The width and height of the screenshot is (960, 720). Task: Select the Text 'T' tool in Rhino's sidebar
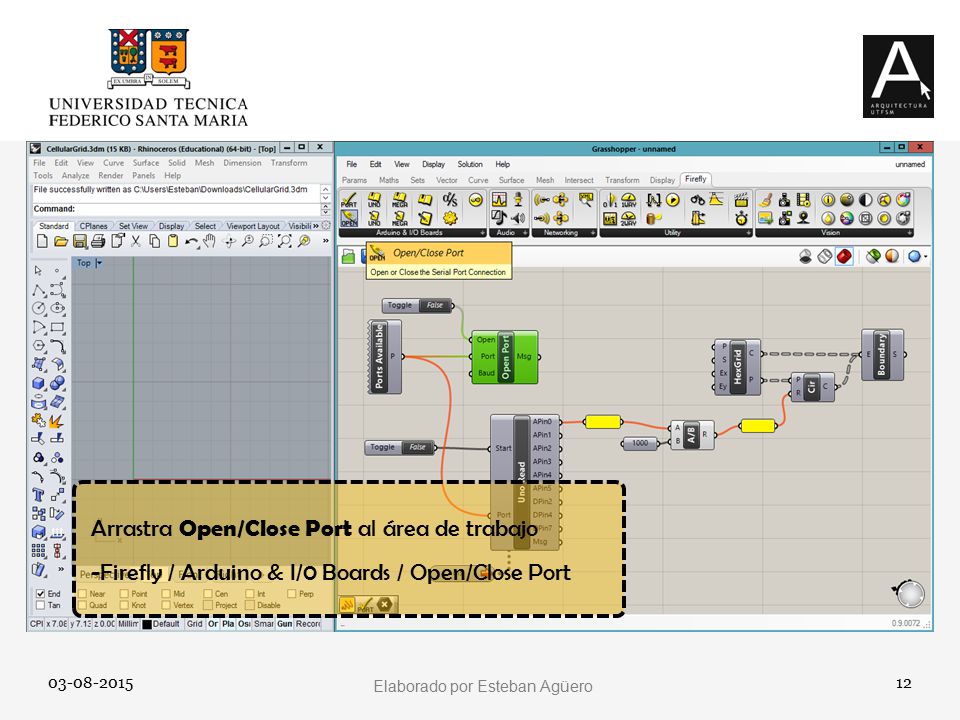(38, 495)
